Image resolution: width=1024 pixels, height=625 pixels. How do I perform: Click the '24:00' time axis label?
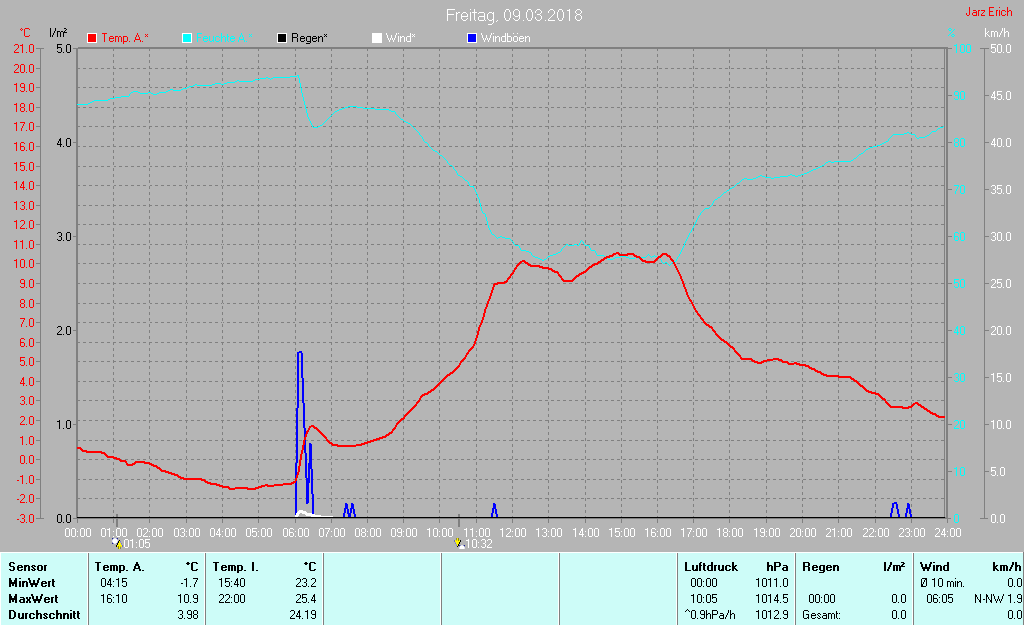pyautogui.click(x=948, y=532)
